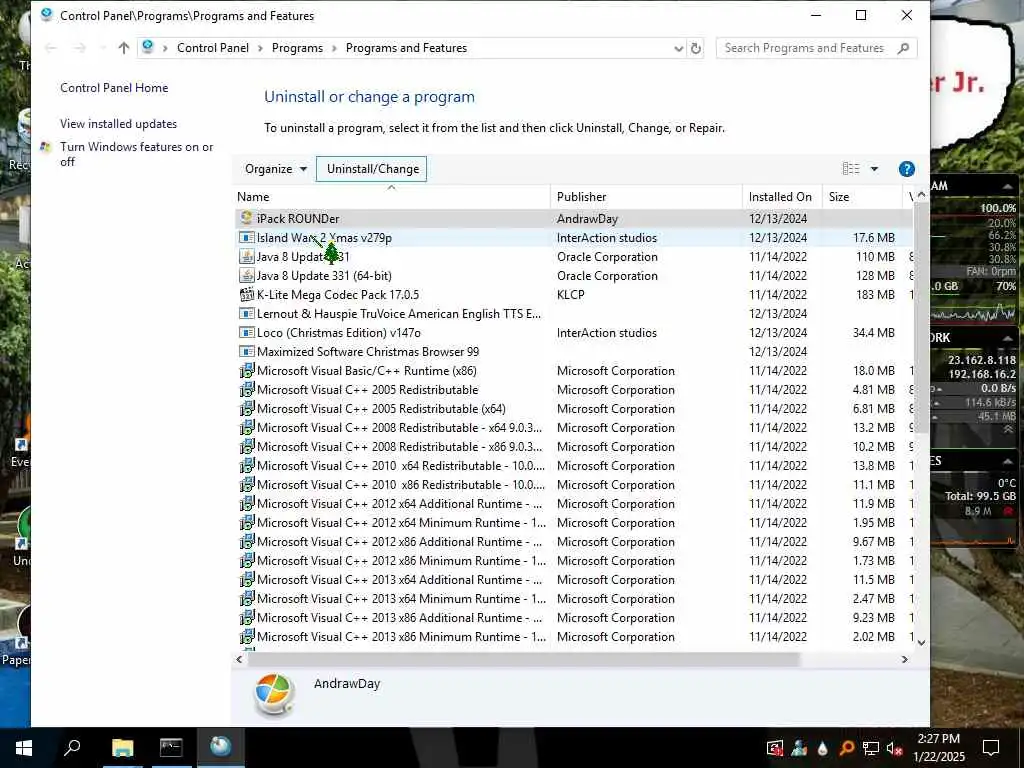Click the list's scroll up arrow
This screenshot has width=1024, height=768.
(x=921, y=195)
